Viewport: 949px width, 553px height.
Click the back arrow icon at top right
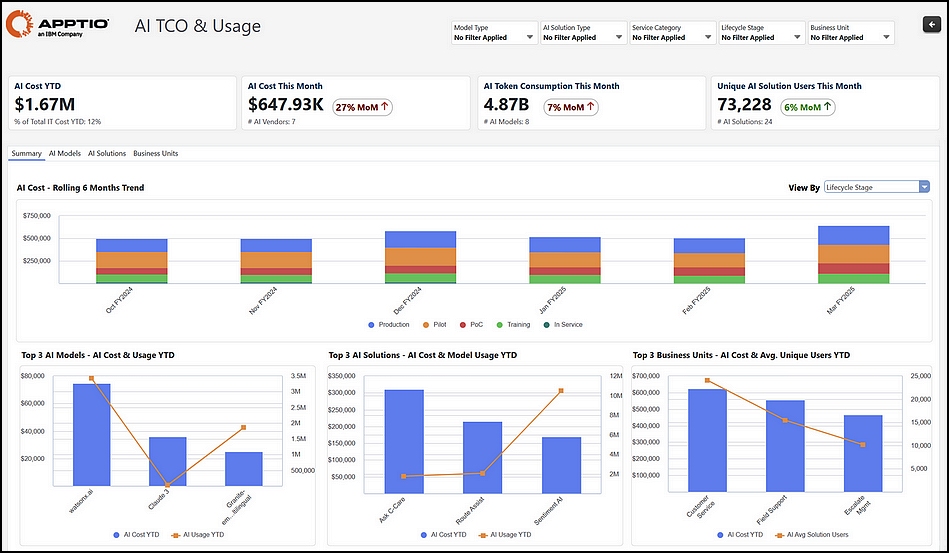931,24
